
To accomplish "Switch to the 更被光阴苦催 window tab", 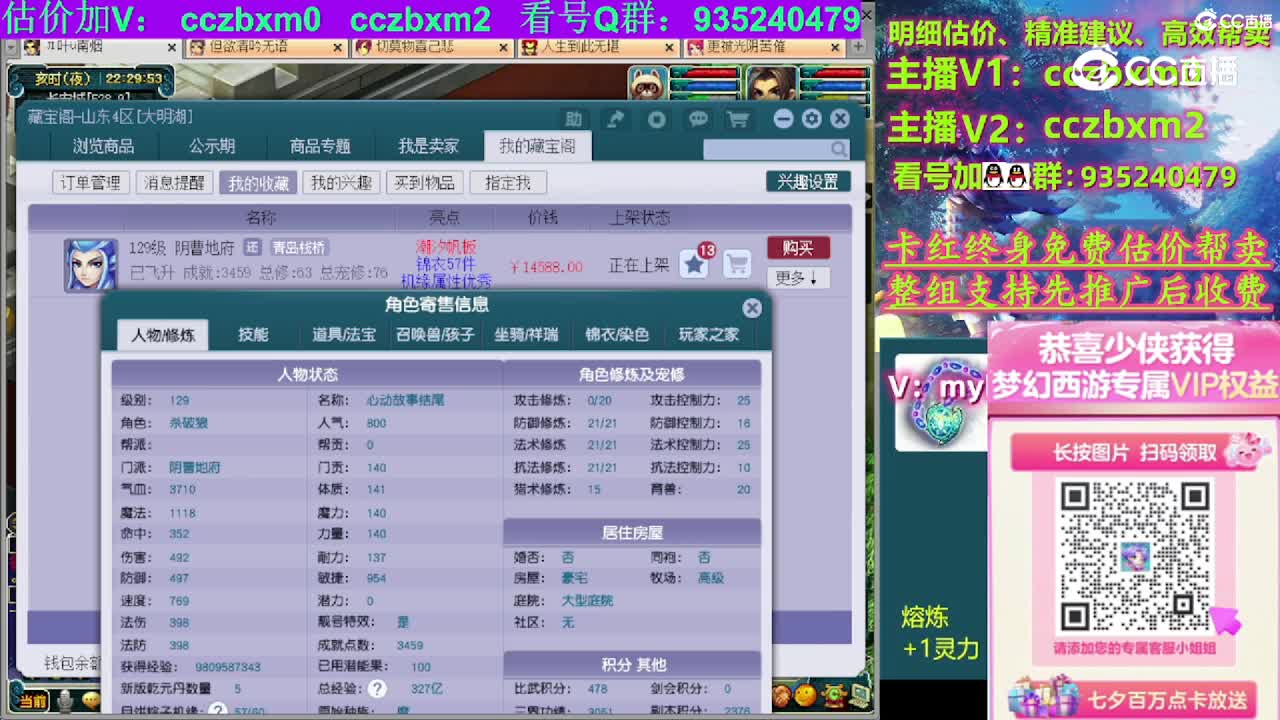I will (x=765, y=47).
